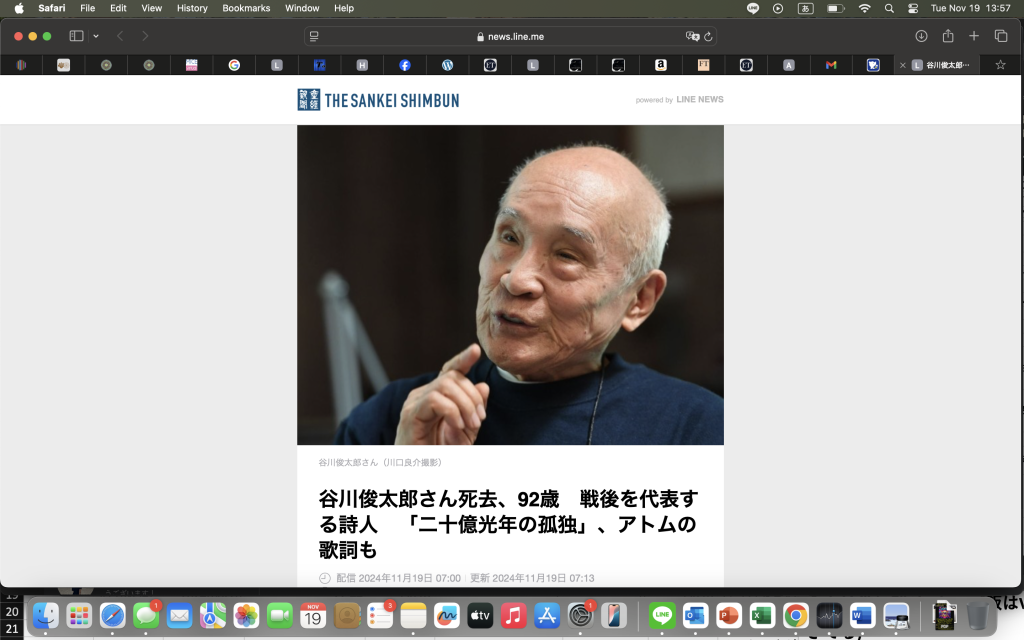Image resolution: width=1024 pixels, height=640 pixels.
Task: Toggle the Safari sidebar
Action: (76, 36)
